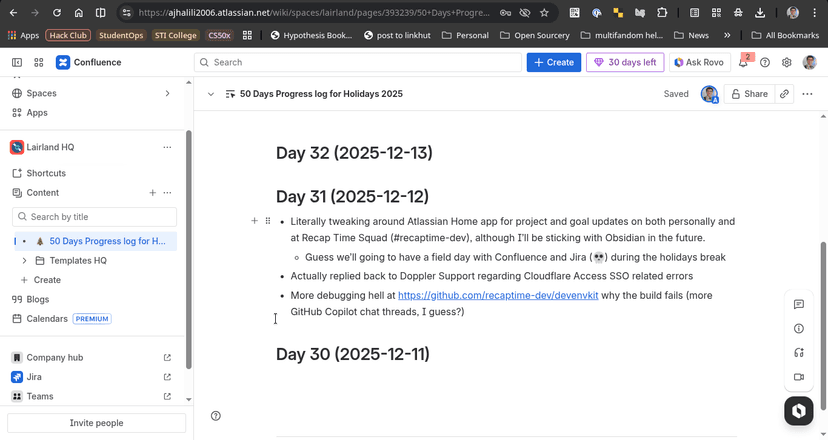Open Confluence settings gear
This screenshot has height=440, width=828.
[x=787, y=62]
